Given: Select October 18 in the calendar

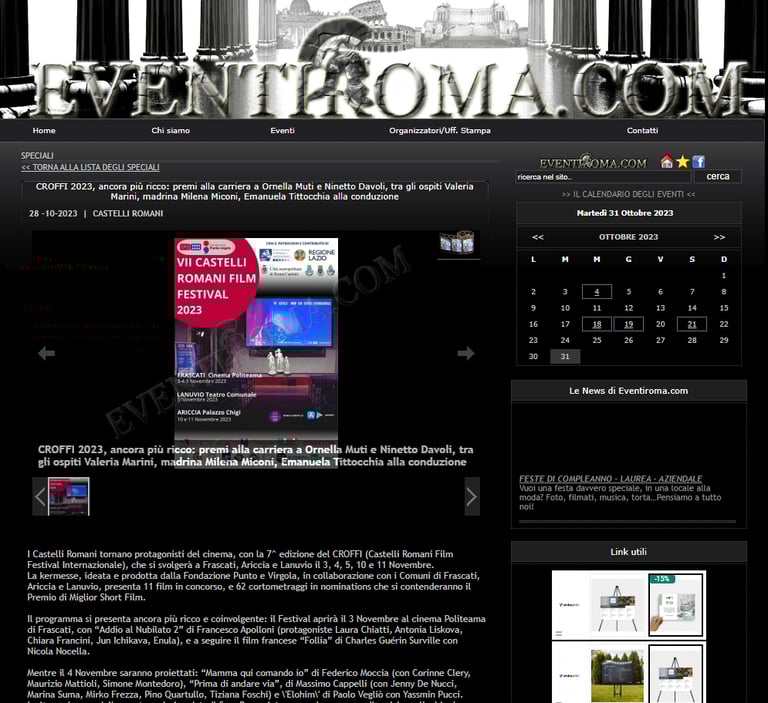Looking at the screenshot, I should (597, 324).
